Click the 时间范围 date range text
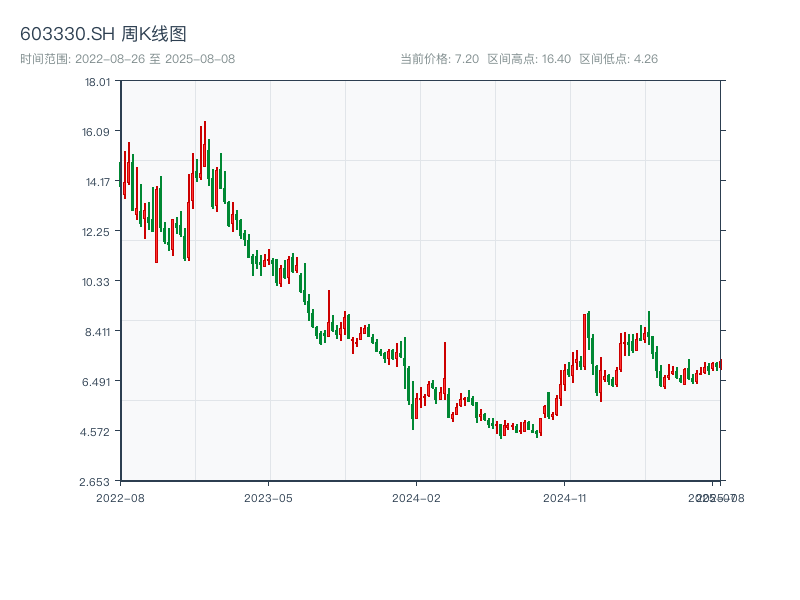Viewport: 800px width, 600px height. point(127,59)
